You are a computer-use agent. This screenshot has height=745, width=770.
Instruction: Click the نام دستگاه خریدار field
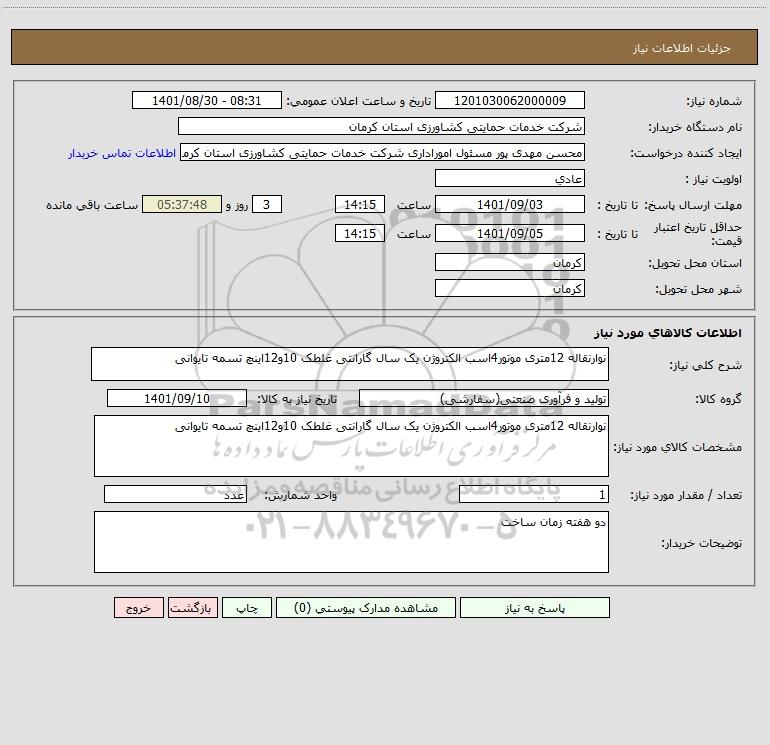pos(381,126)
